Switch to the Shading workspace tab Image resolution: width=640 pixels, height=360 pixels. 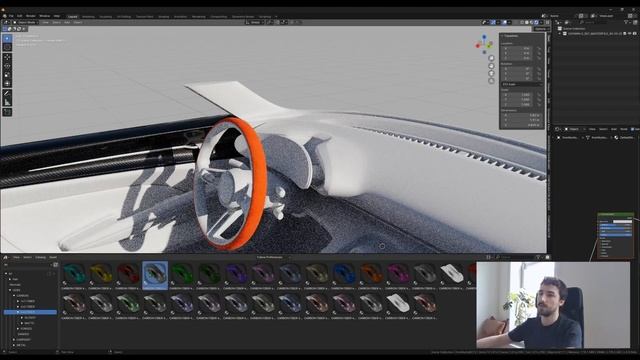tap(163, 17)
